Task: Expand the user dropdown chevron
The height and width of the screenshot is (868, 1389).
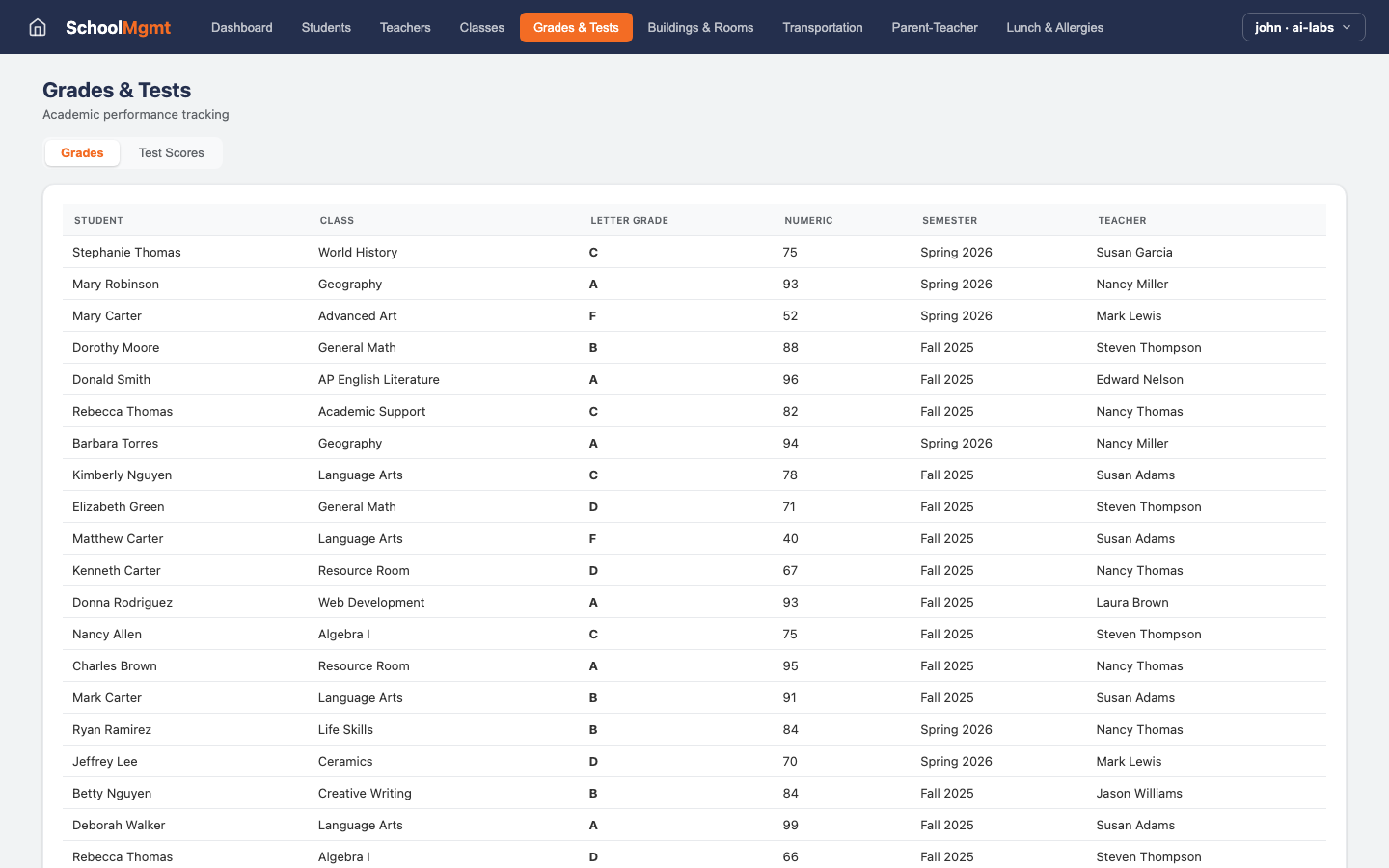Action: (1347, 28)
